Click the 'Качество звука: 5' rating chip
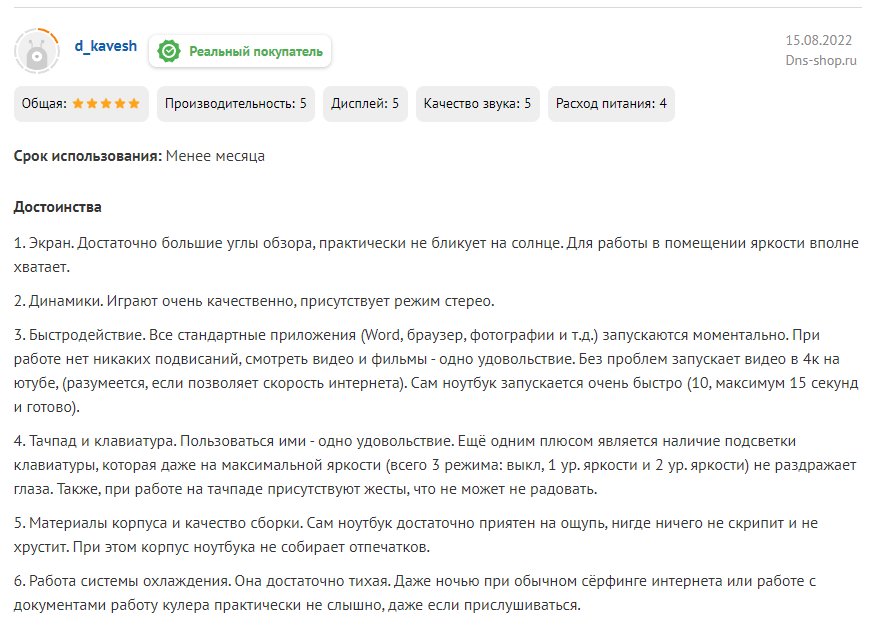Image resolution: width=875 pixels, height=629 pixels. click(x=477, y=103)
